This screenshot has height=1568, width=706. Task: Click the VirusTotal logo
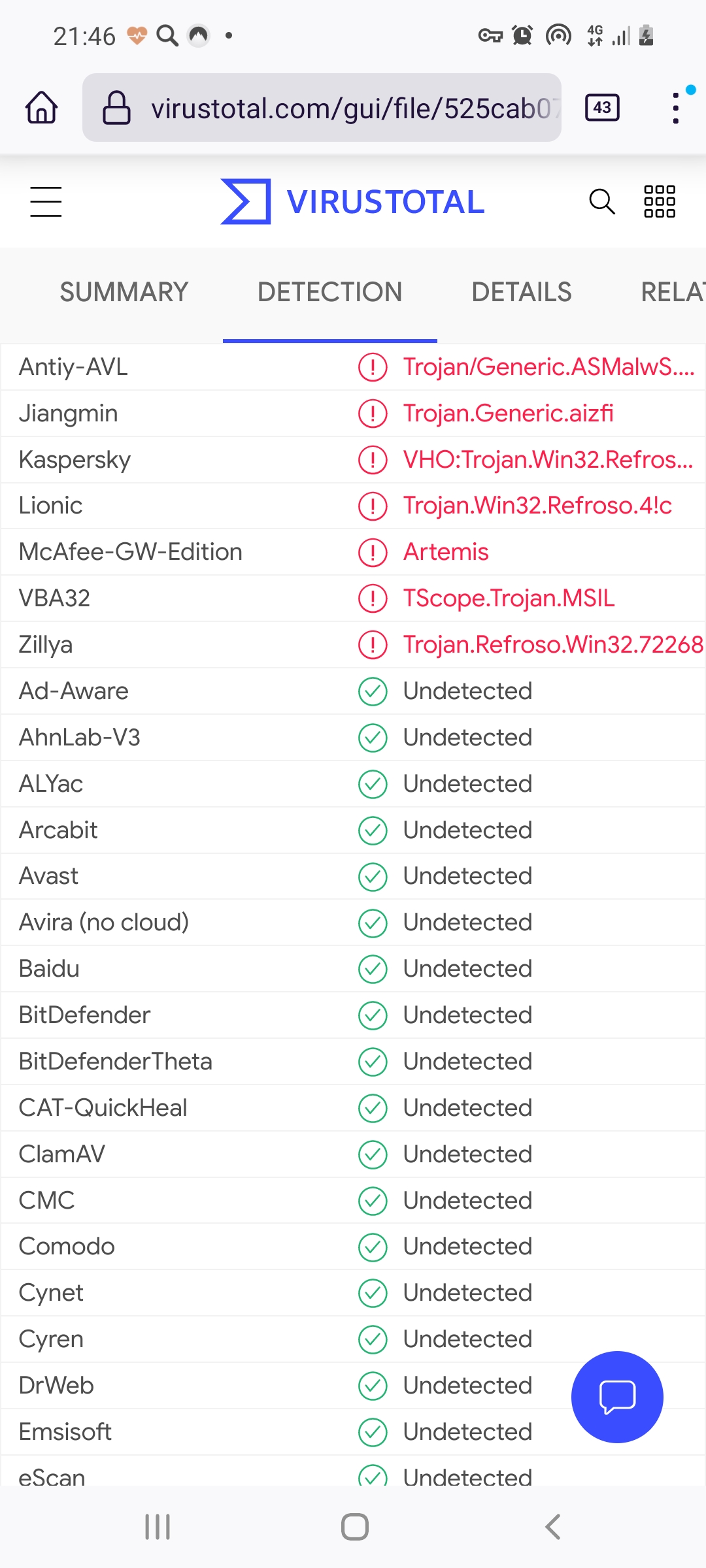point(353,201)
